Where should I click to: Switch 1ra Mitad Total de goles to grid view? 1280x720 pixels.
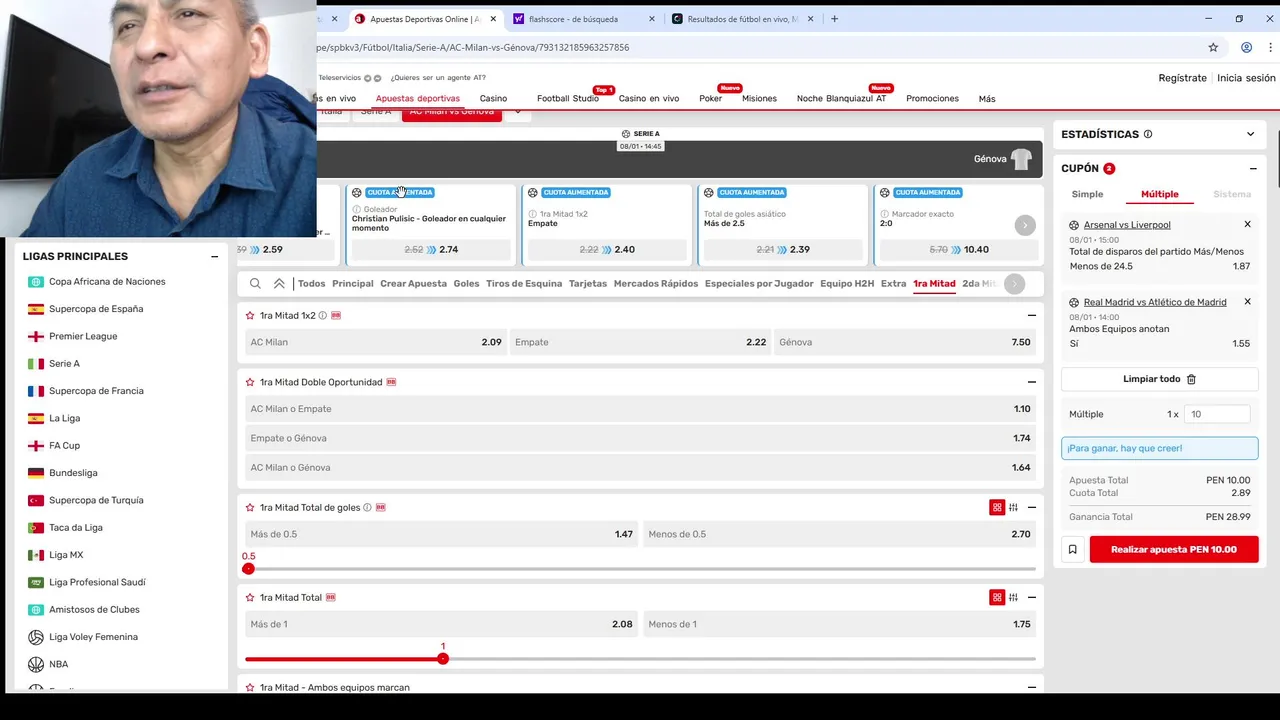pos(997,507)
